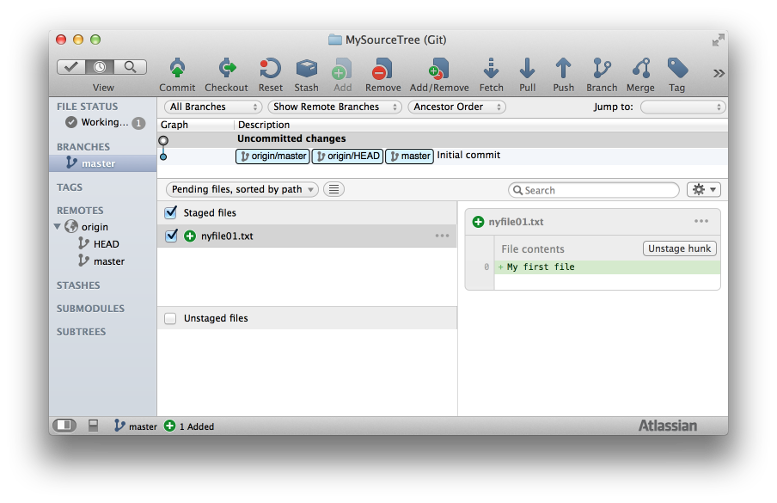Open Pending files, sorted by path dropdown
The image size is (777, 503).
[242, 189]
